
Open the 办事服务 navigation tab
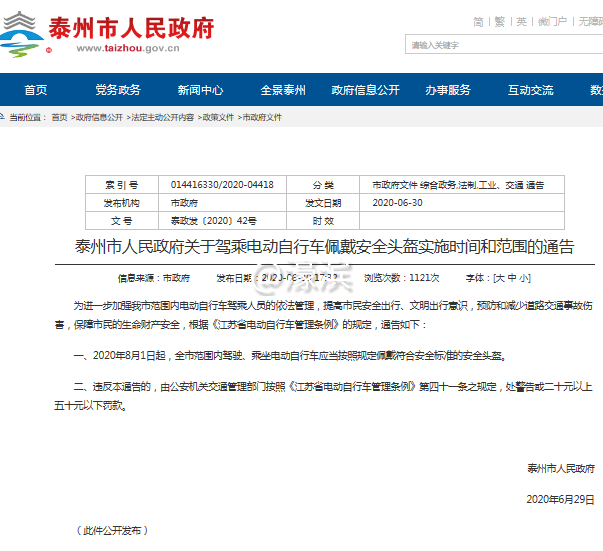click(447, 90)
